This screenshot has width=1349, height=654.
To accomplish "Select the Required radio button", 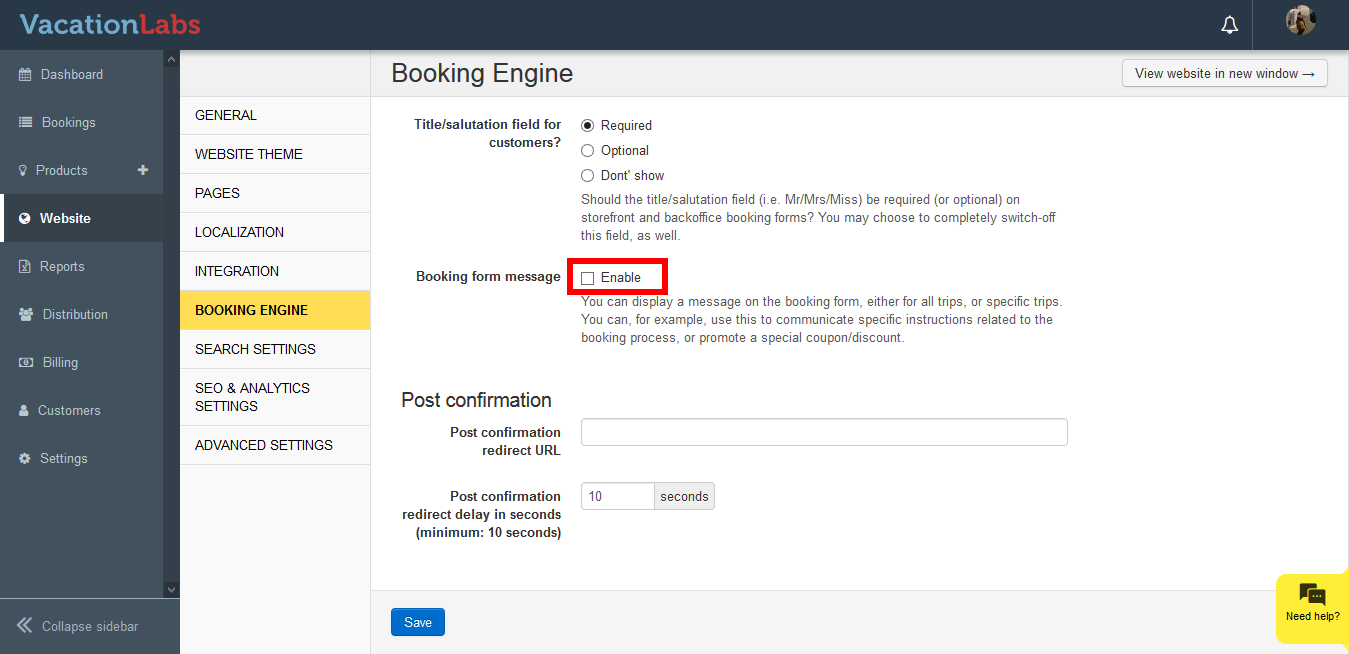I will point(588,126).
